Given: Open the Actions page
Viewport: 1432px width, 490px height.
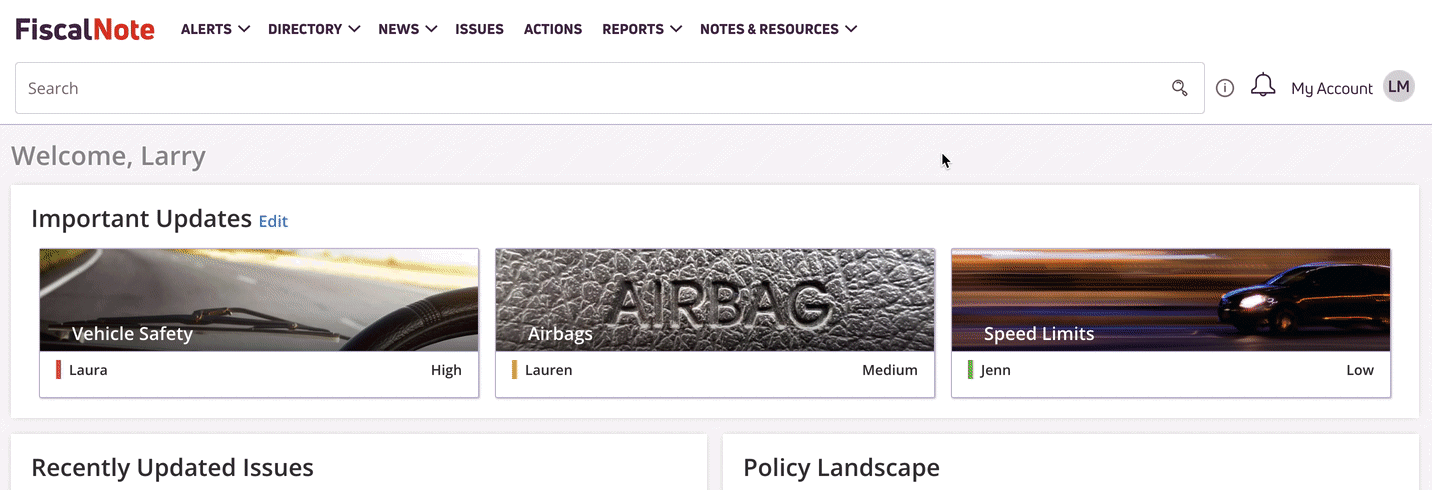Looking at the screenshot, I should click(553, 29).
